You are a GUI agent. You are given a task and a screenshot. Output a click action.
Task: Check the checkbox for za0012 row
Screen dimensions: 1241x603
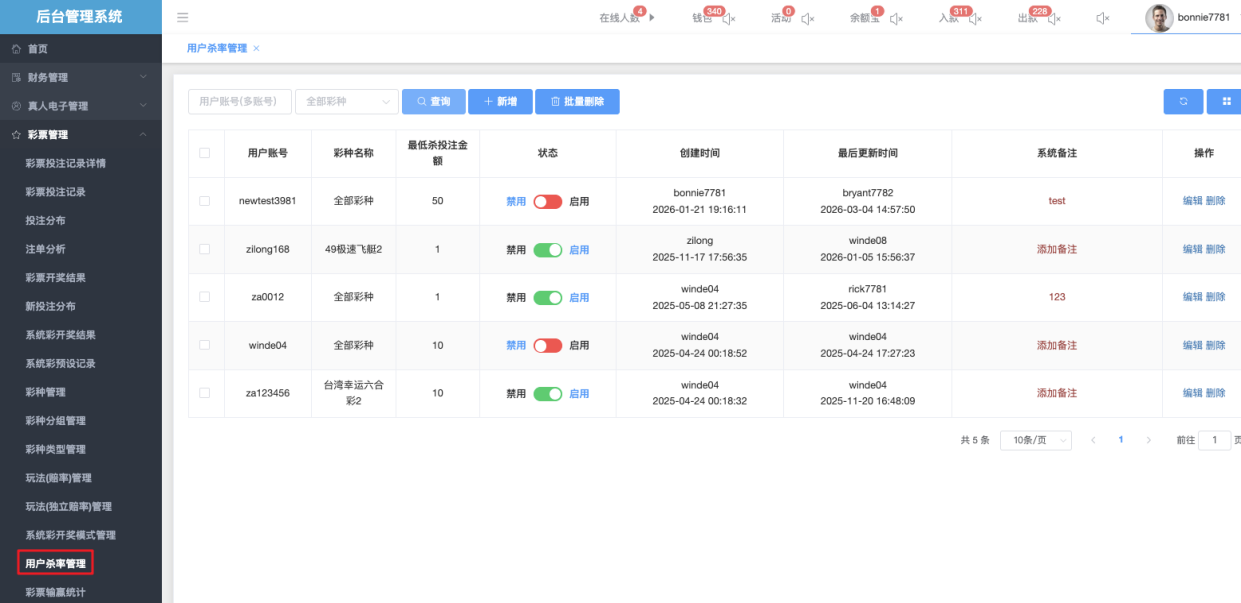tap(205, 297)
